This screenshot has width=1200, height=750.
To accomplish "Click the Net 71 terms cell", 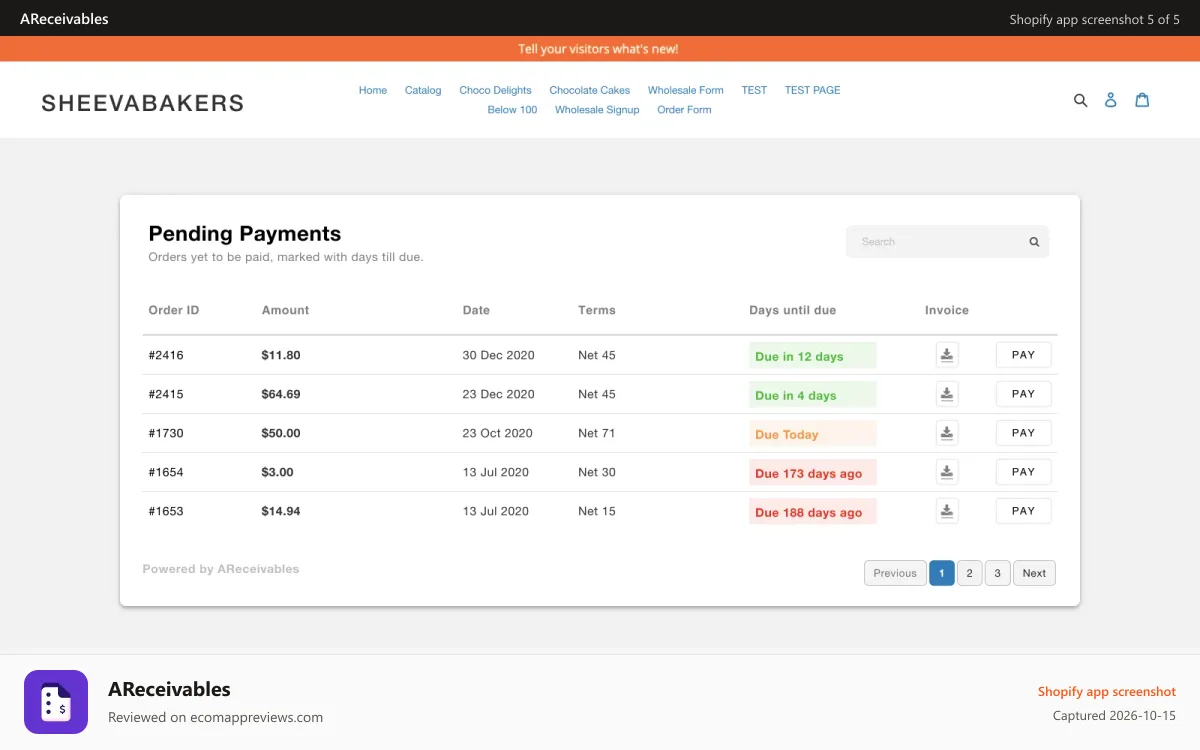I will pyautogui.click(x=597, y=433).
